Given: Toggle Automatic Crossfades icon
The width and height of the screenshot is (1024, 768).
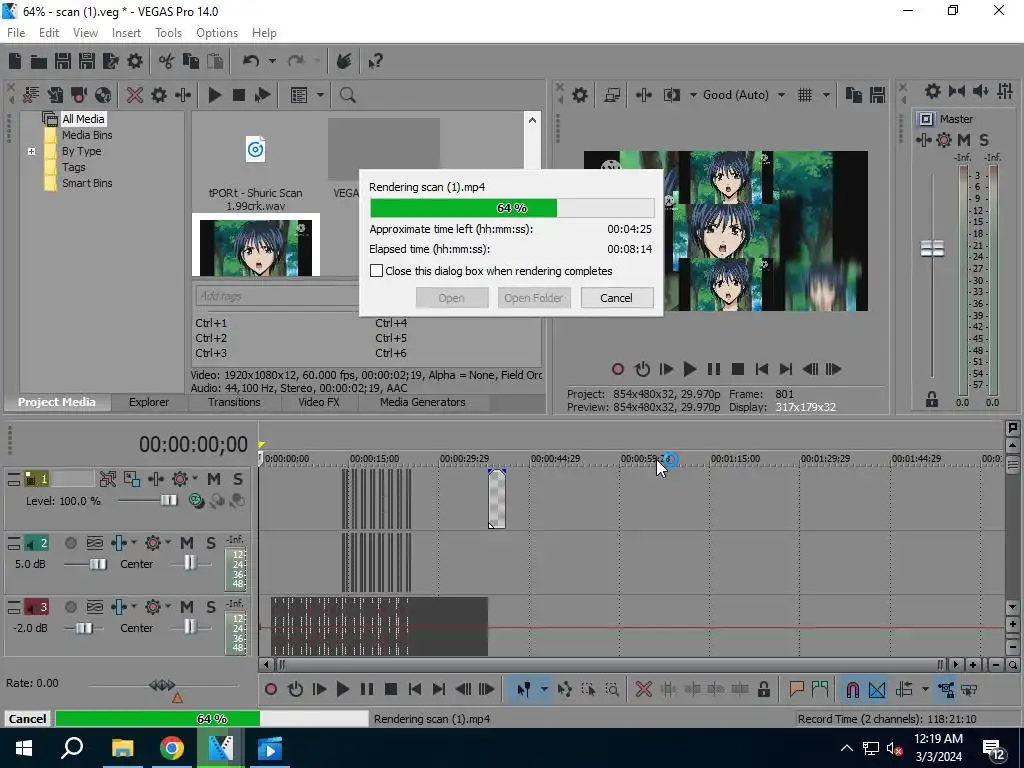Looking at the screenshot, I should coord(877,689).
